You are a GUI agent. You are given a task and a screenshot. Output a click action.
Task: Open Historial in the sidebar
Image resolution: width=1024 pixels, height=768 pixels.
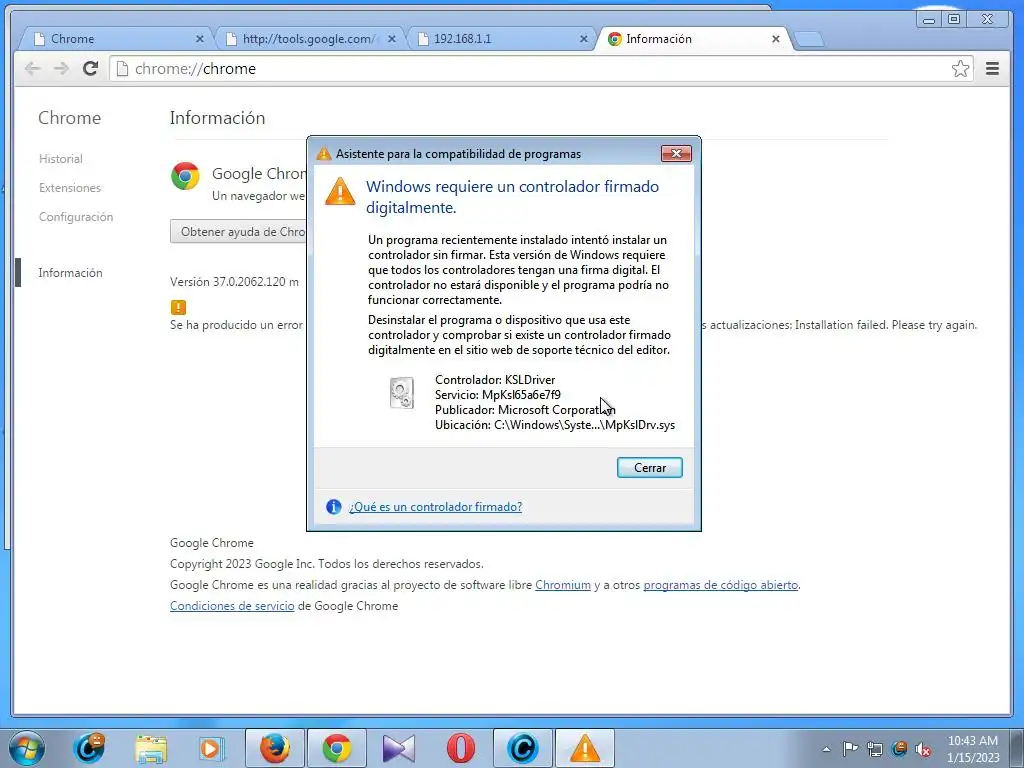click(x=61, y=159)
